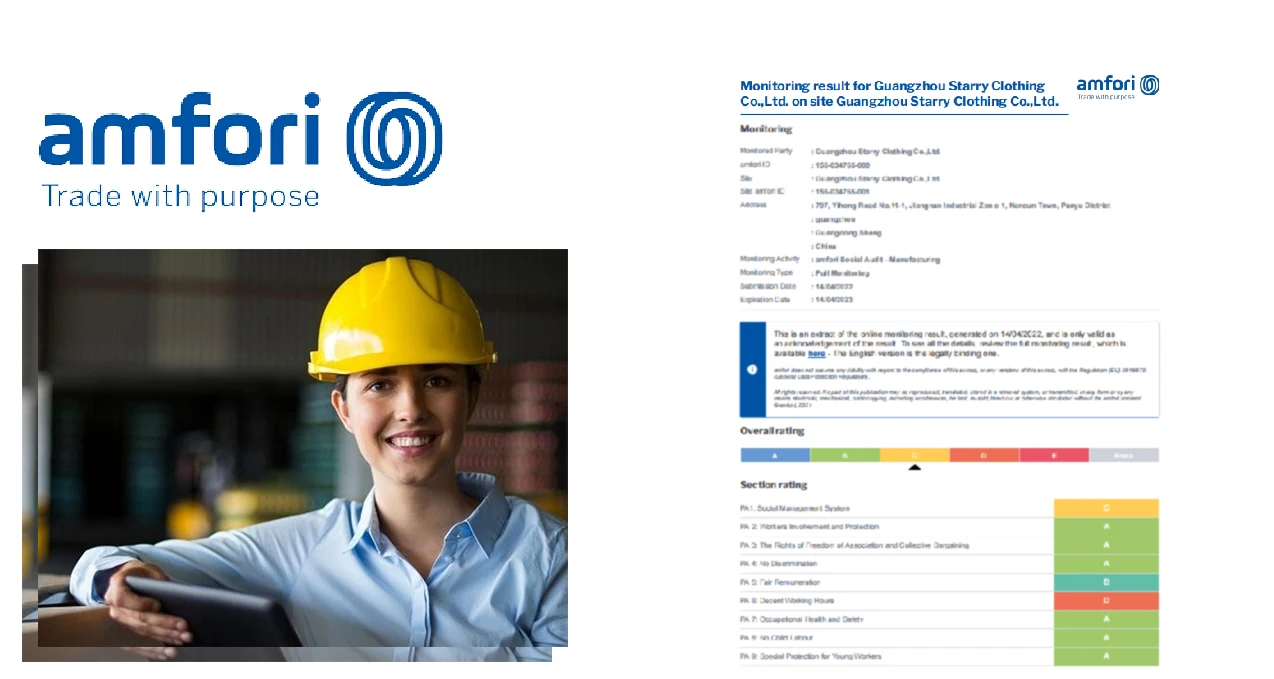This screenshot has height=679, width=1274.
Task: Click the teal B rating cell for PA 5
Action: coord(1106,582)
